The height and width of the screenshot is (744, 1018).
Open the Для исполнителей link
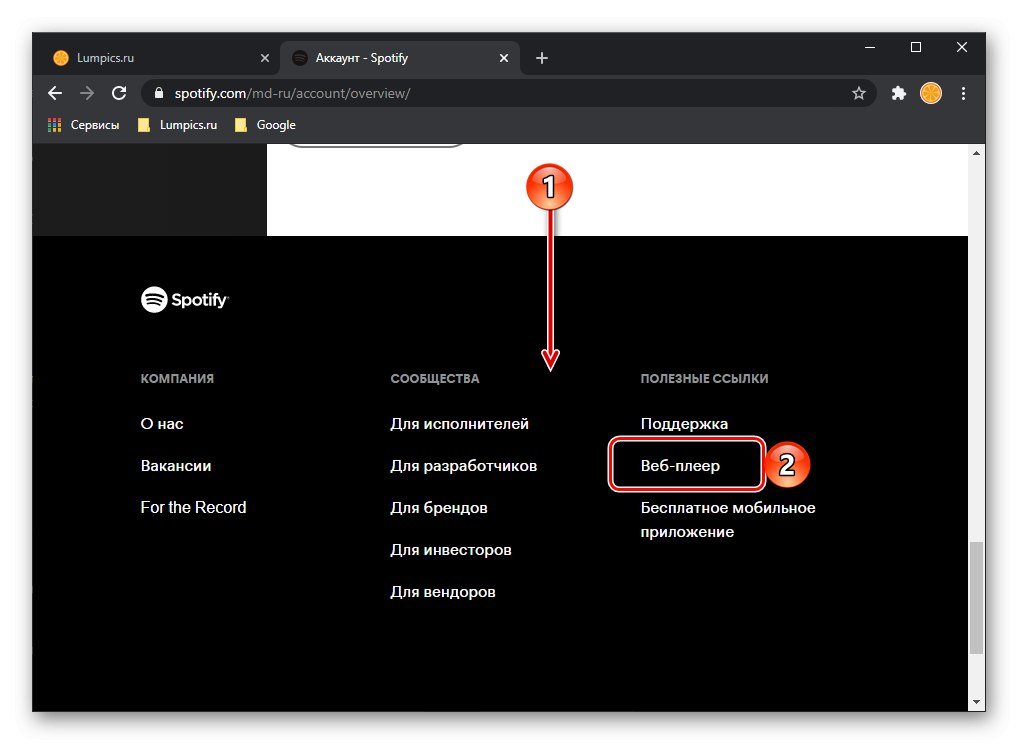[x=460, y=424]
